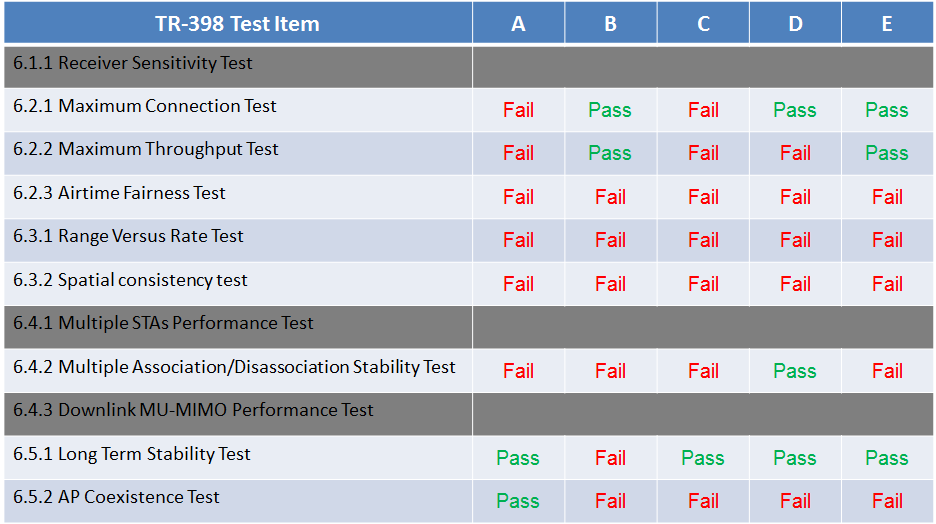
Task: Click Fail result for Range Versus Rate column C
Action: [x=703, y=240]
